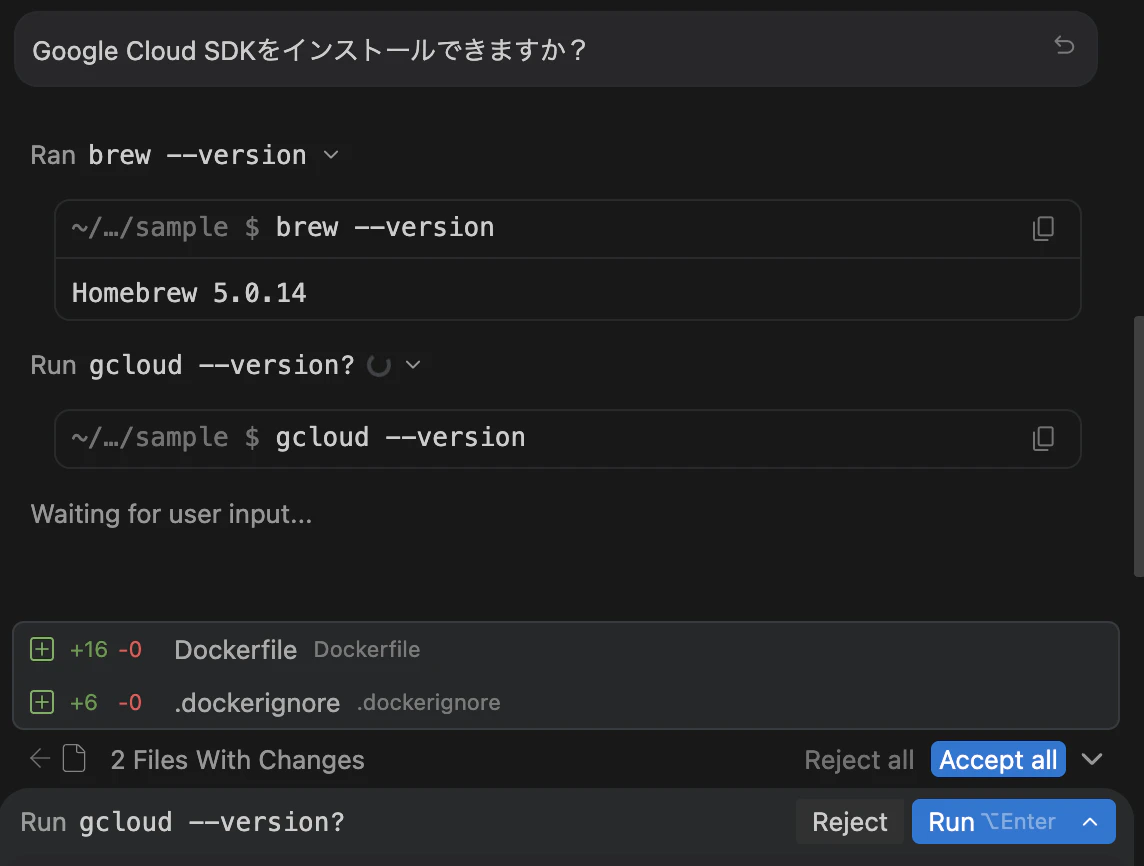Click the +16 -0 diff count for Dockerfile
The height and width of the screenshot is (866, 1144).
tap(106, 649)
